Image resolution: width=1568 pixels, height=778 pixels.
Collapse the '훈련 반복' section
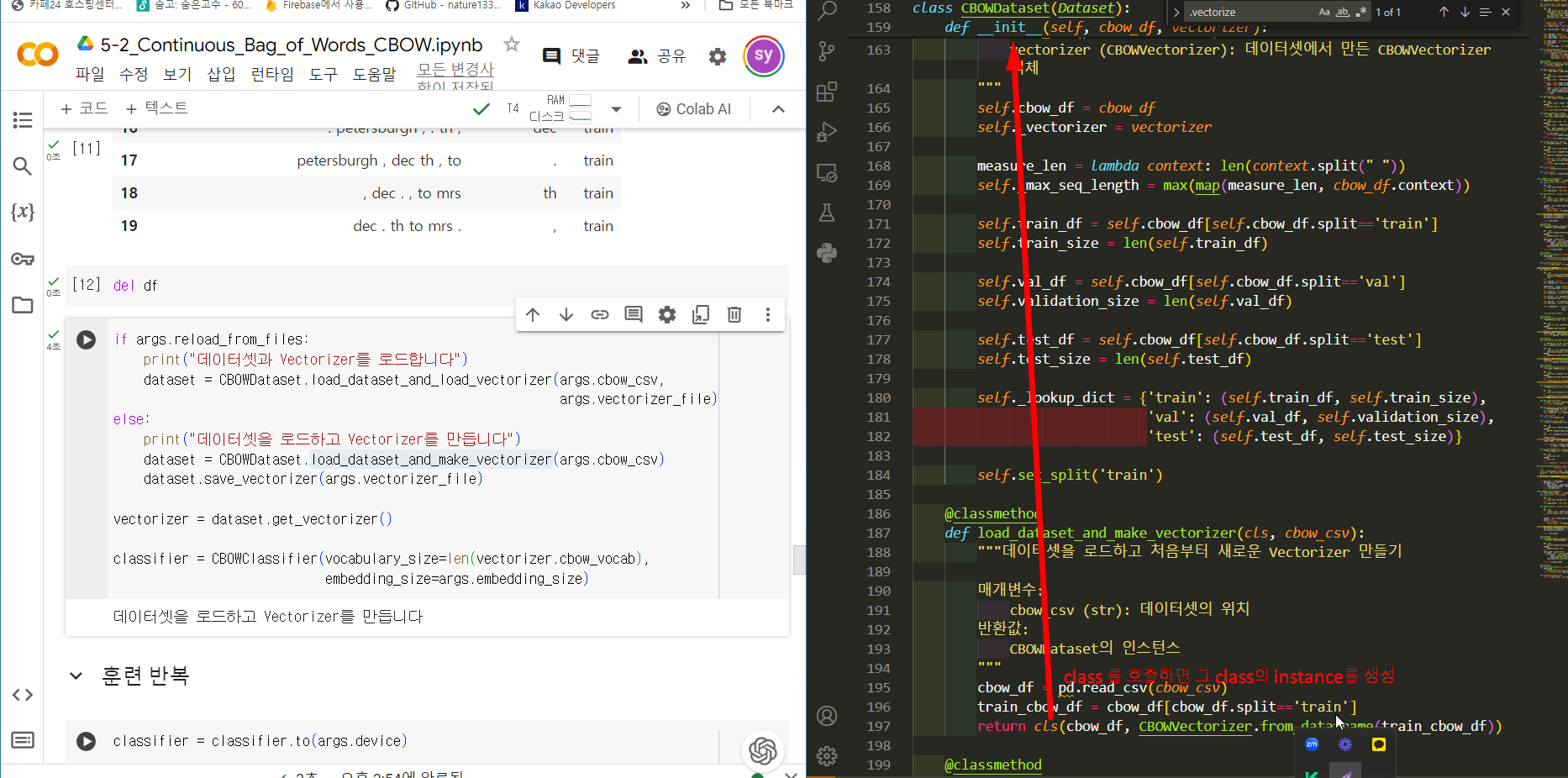(x=76, y=675)
